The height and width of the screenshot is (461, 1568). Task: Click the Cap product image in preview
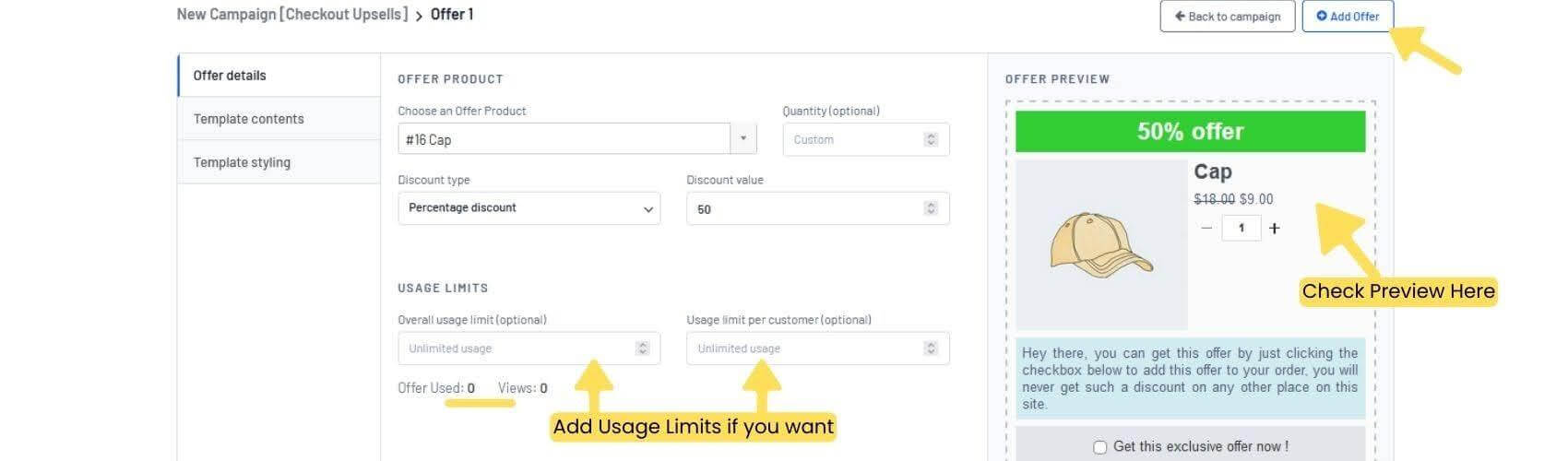coord(1101,245)
